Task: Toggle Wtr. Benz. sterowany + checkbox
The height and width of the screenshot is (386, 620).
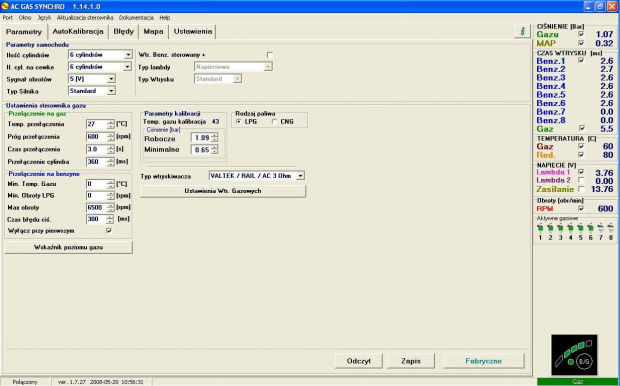Action: [x=270, y=55]
